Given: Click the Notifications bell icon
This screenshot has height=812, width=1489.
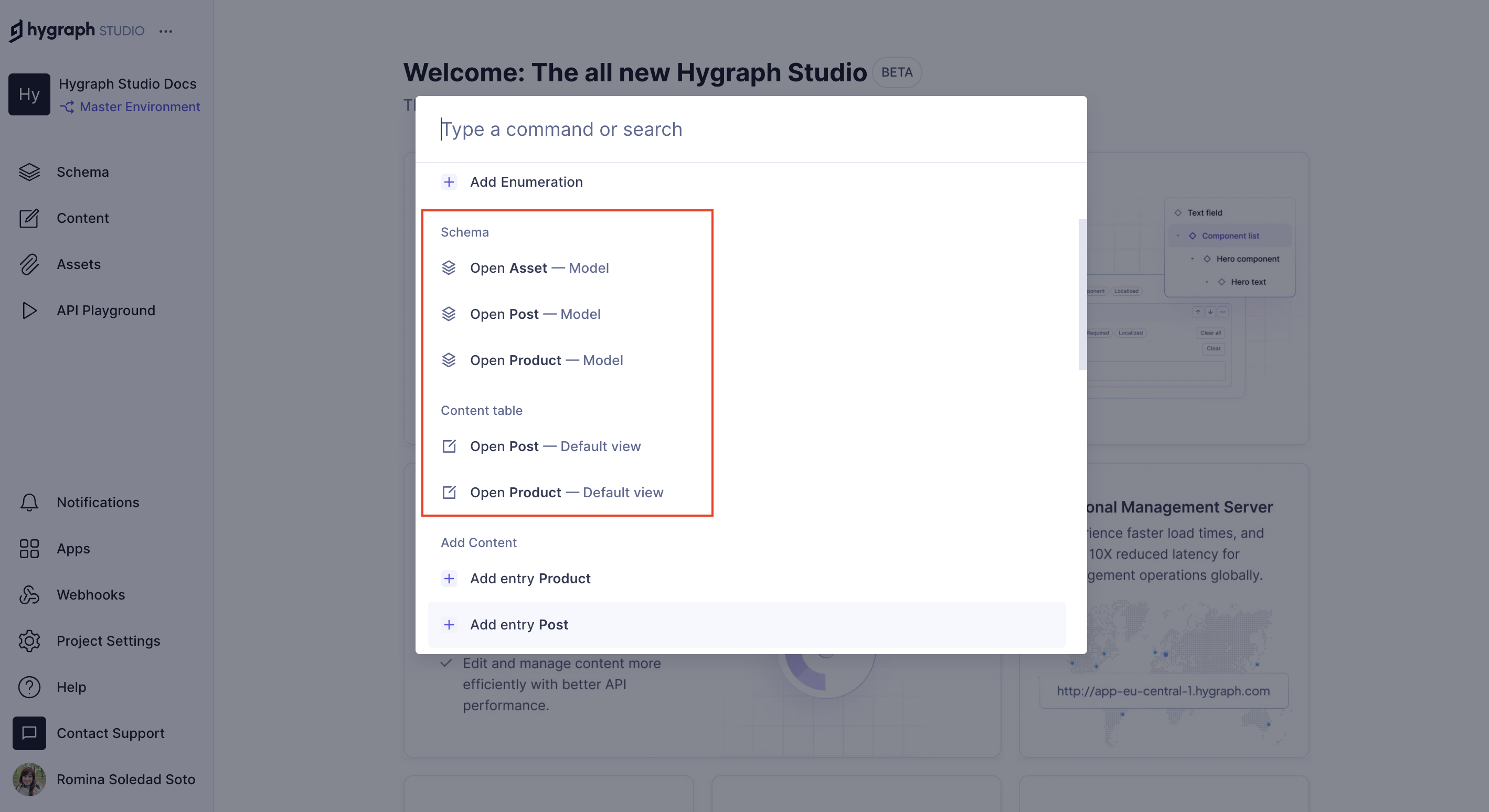Looking at the screenshot, I should (x=29, y=502).
